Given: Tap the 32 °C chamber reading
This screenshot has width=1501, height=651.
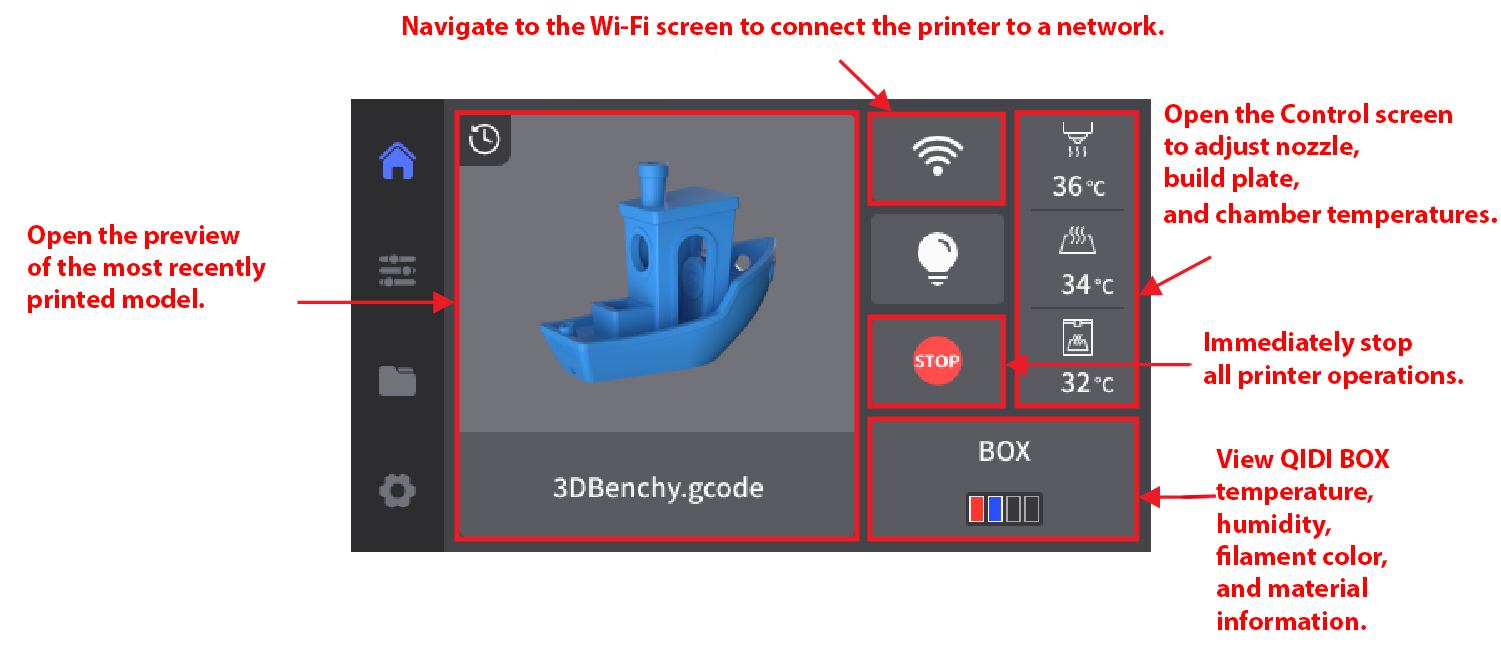Looking at the screenshot, I should tap(1086, 383).
